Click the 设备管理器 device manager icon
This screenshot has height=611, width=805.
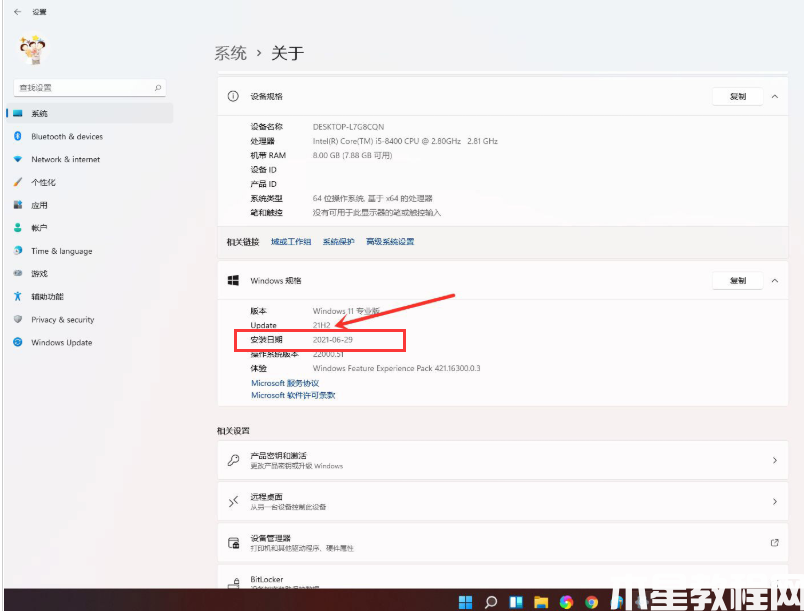click(234, 543)
